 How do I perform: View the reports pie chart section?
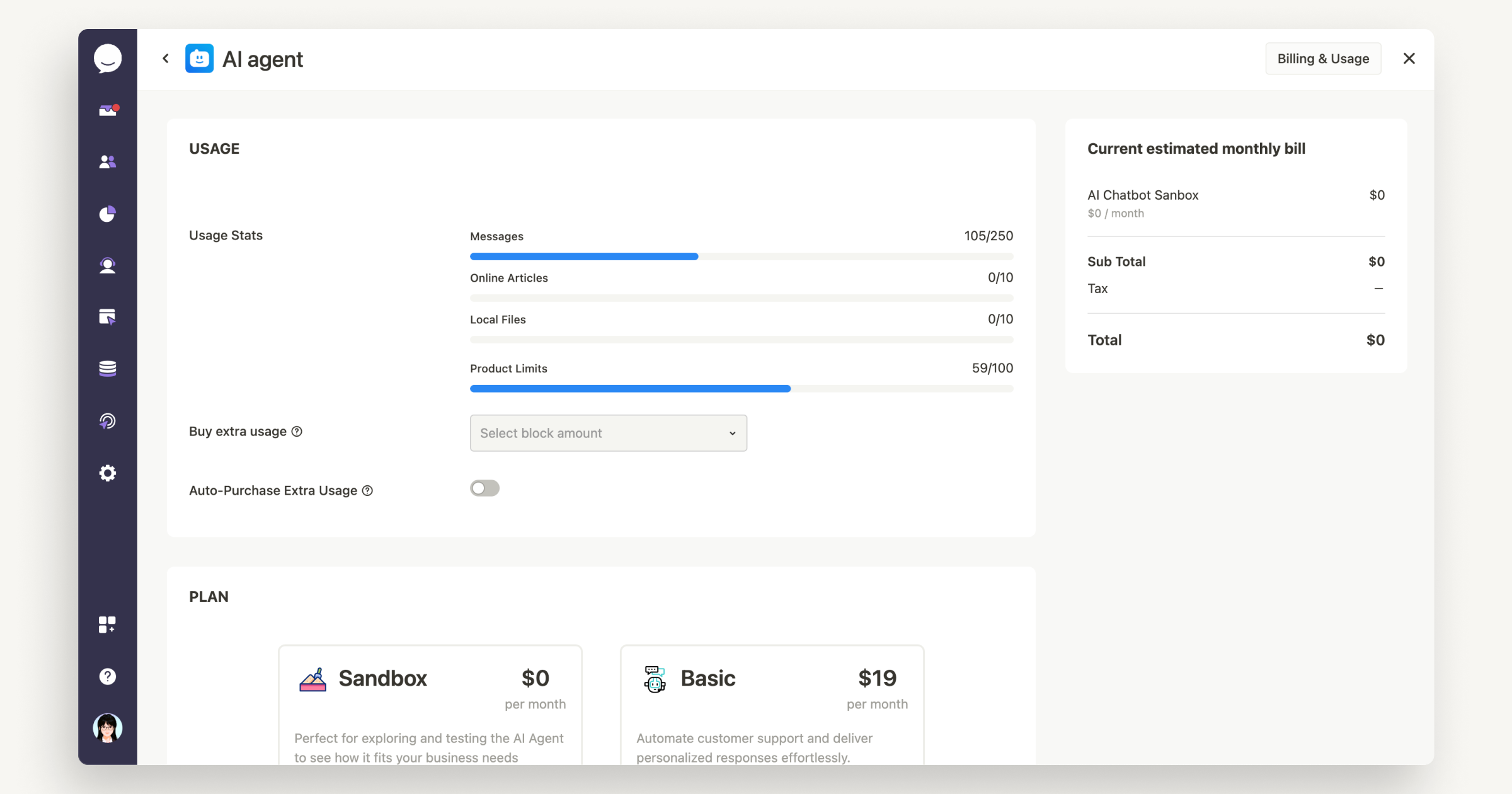107,214
